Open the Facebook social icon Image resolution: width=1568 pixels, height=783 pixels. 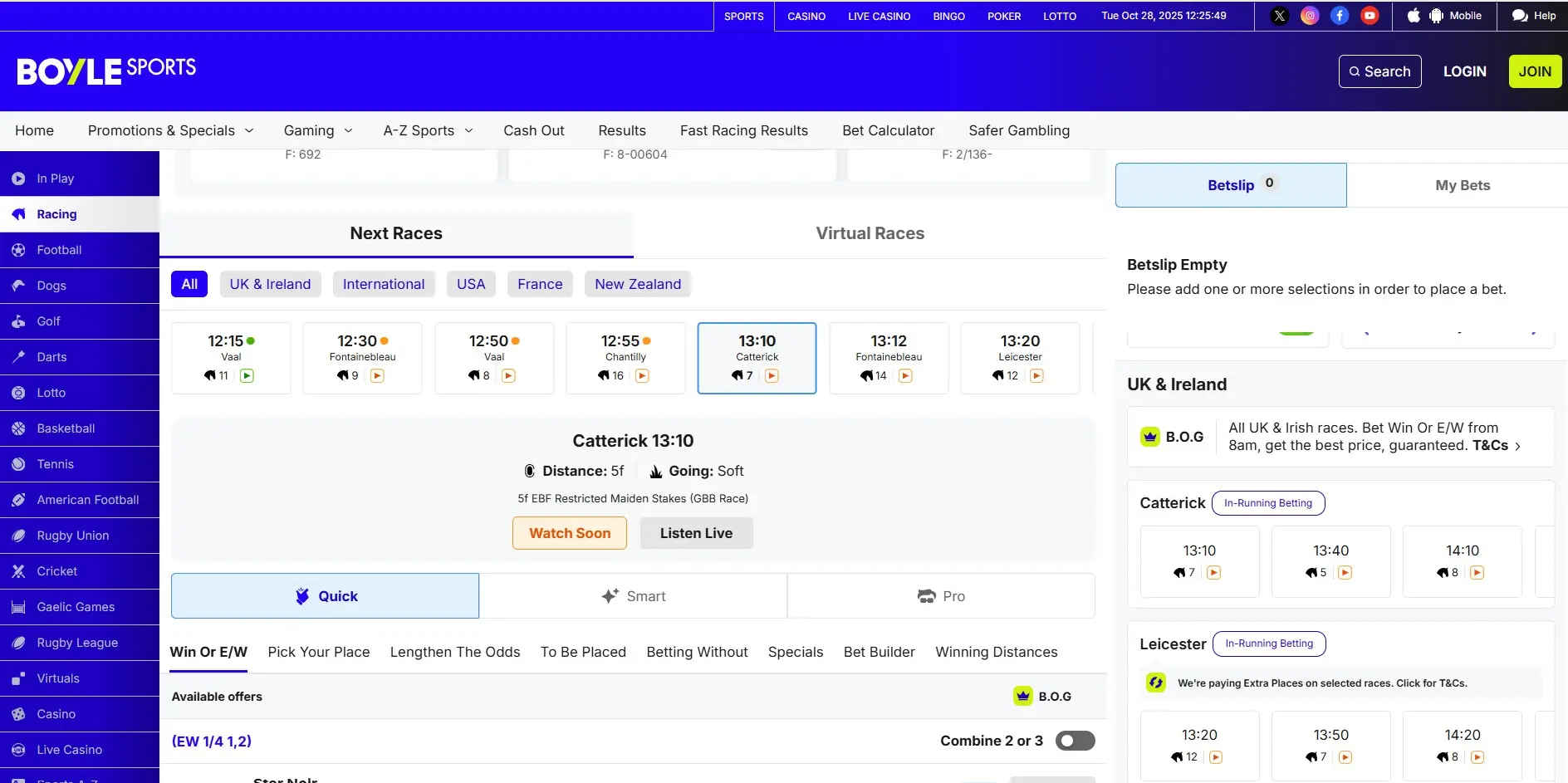1340,16
